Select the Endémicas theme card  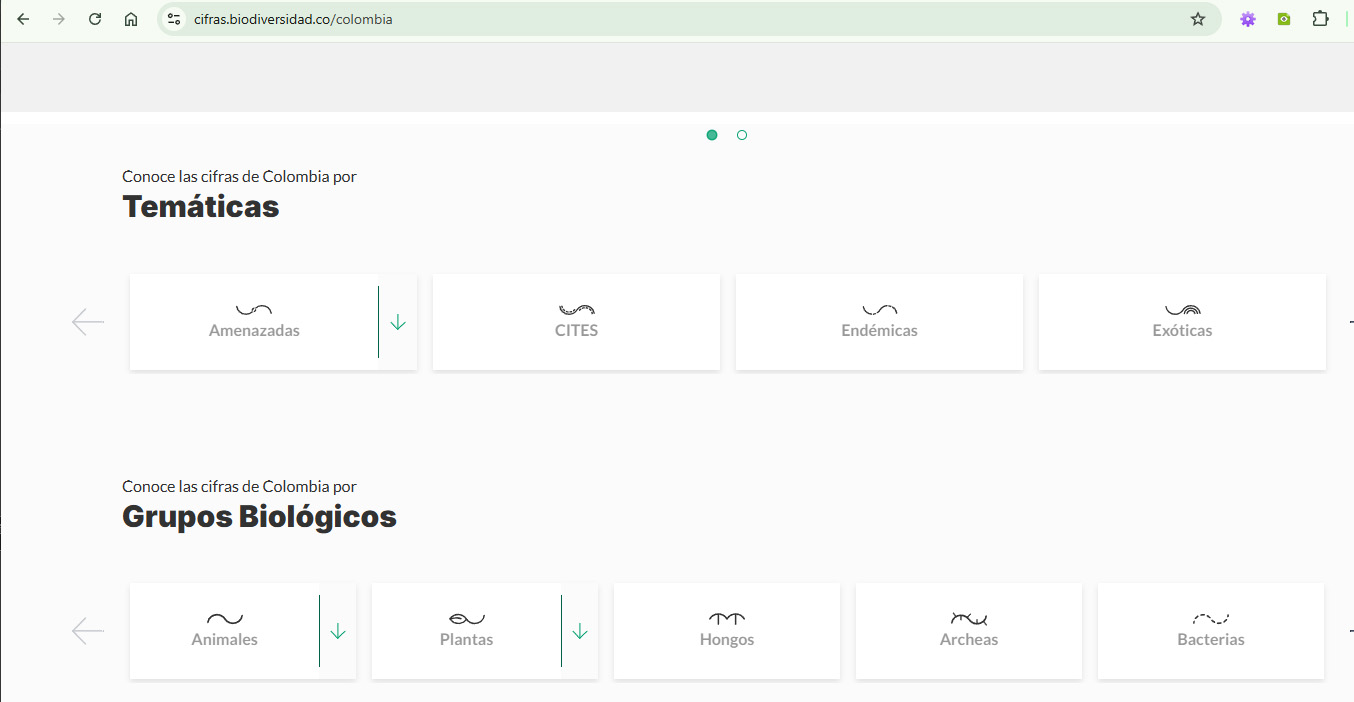pos(879,322)
